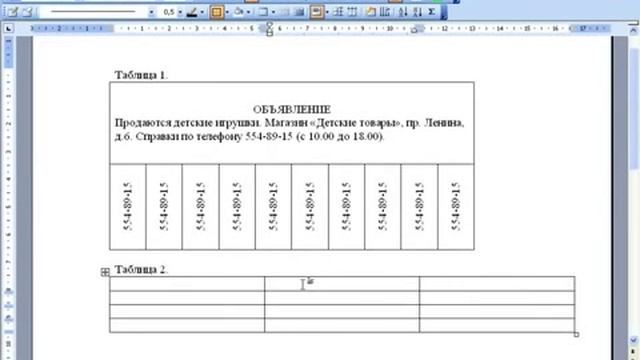Click the right indent marker on ruler
This screenshot has width=640, height=360.
pyautogui.click(x=414, y=30)
